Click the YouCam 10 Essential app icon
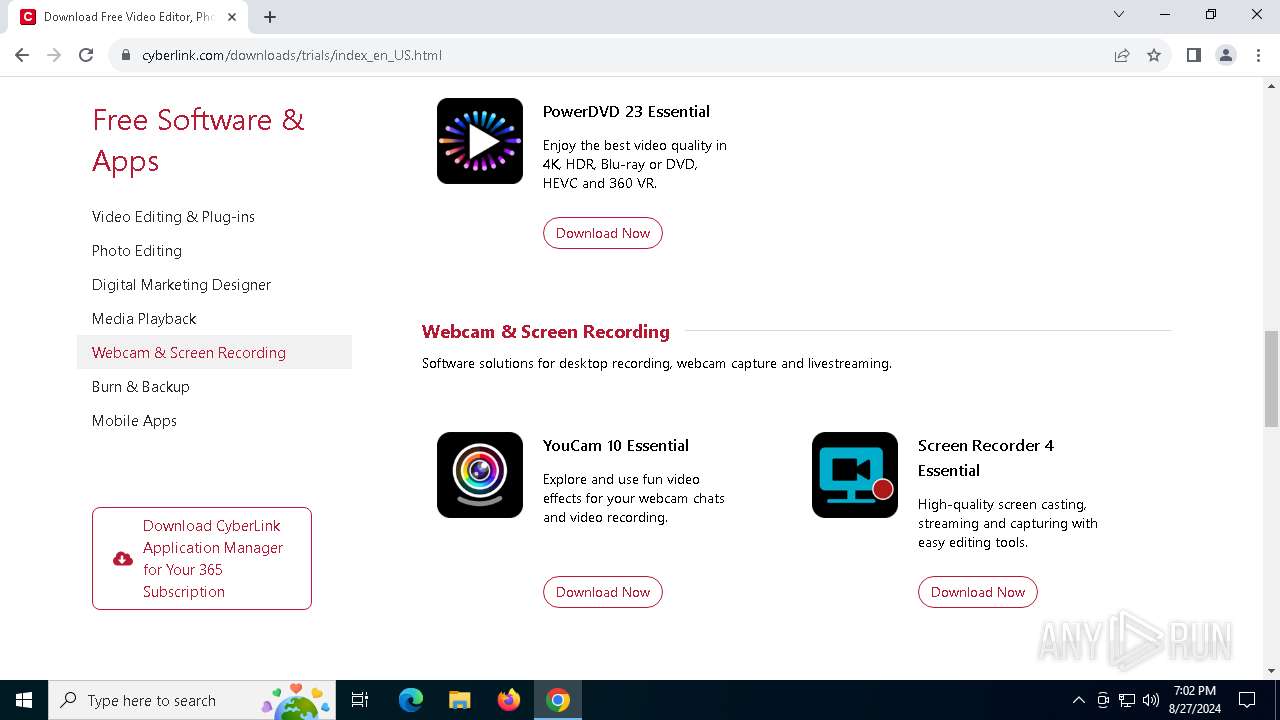The image size is (1280, 720). point(480,475)
